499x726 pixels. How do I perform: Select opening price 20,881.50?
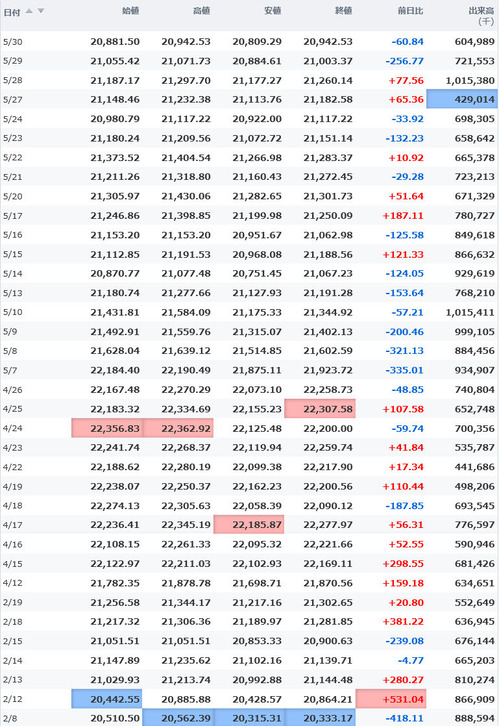115,42
